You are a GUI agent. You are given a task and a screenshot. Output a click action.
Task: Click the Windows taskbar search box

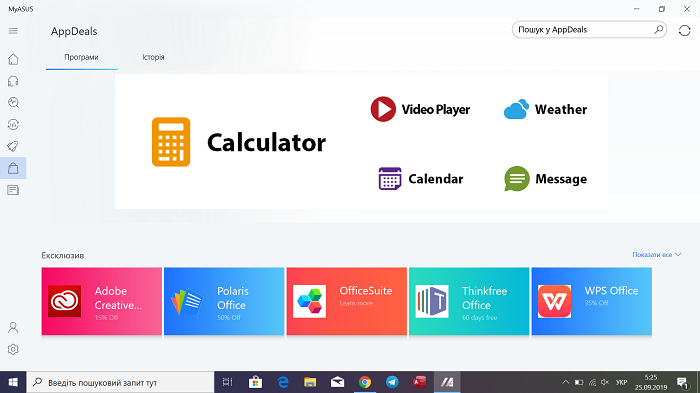[x=121, y=382]
